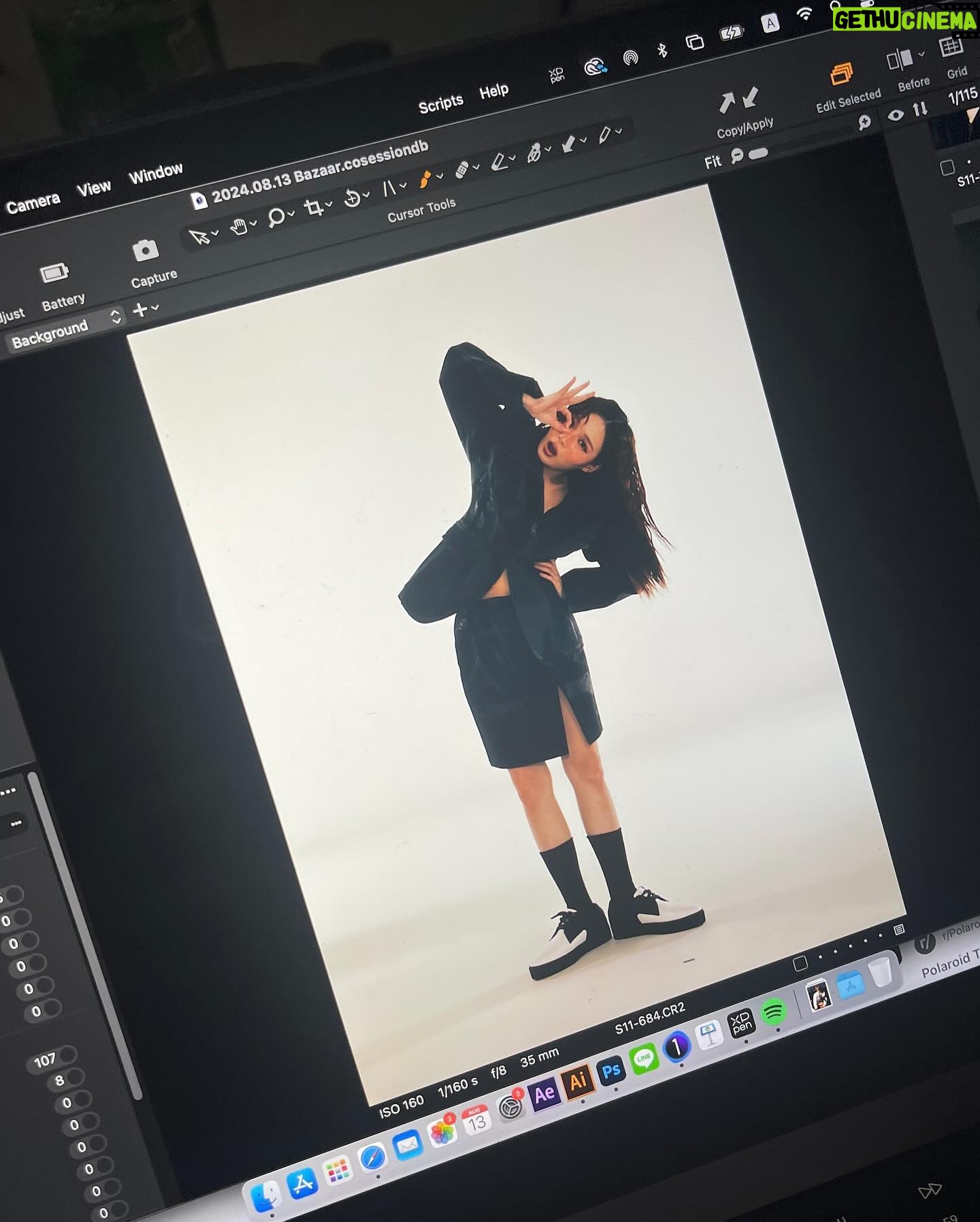Click the S11-684.CR2 filename label
Screen dimensions: 980x1222
(x=649, y=1018)
